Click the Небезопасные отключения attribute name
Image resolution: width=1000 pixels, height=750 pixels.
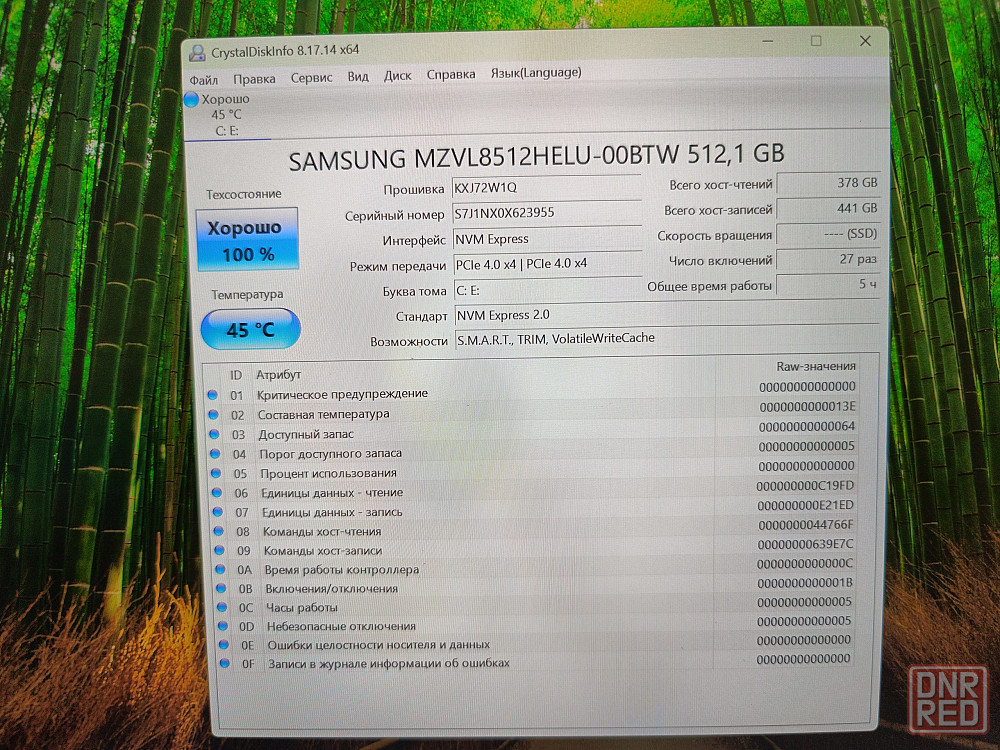point(341,626)
